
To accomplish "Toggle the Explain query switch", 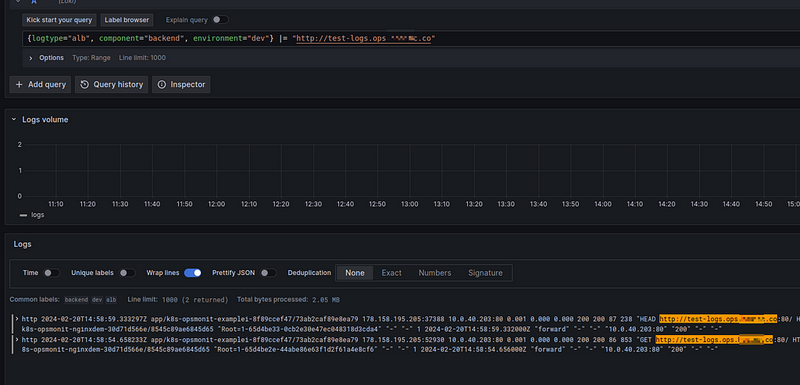I will [x=220, y=20].
